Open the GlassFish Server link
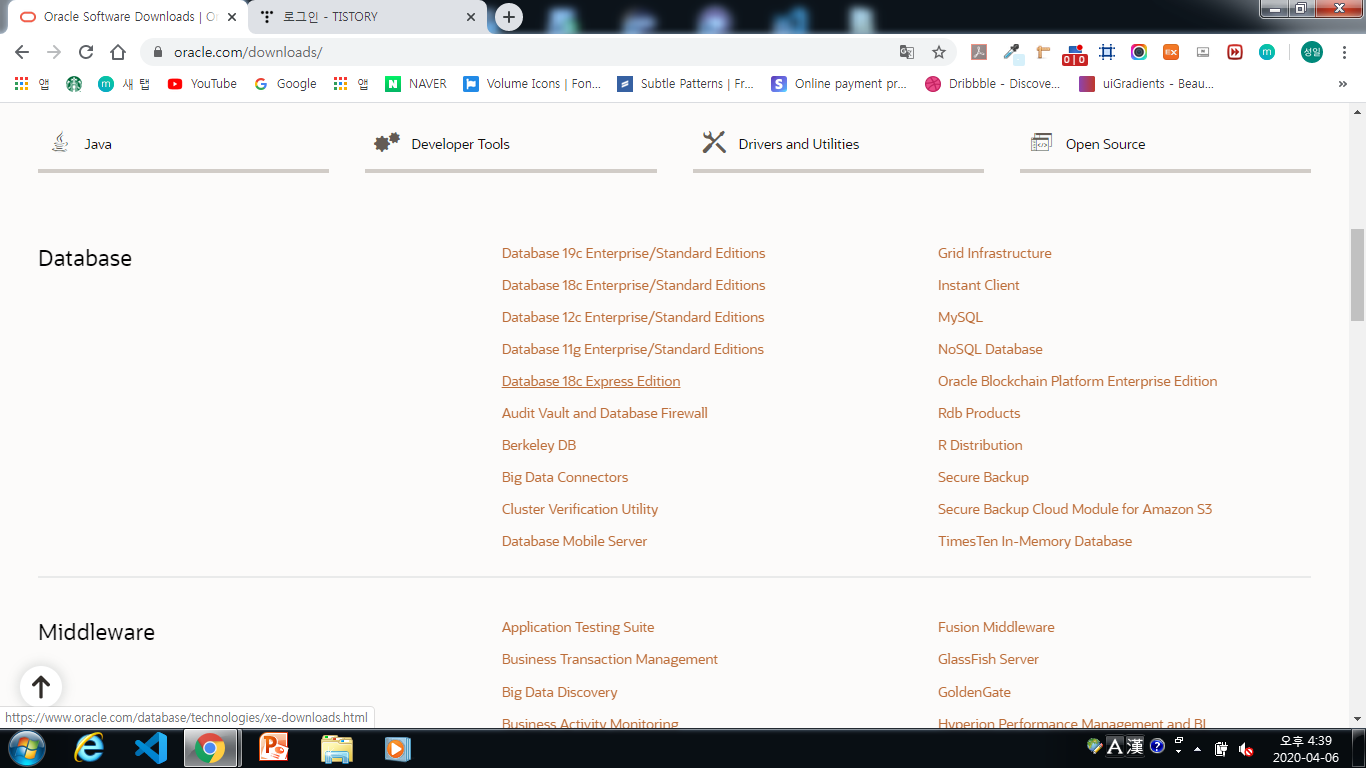 tap(988, 659)
